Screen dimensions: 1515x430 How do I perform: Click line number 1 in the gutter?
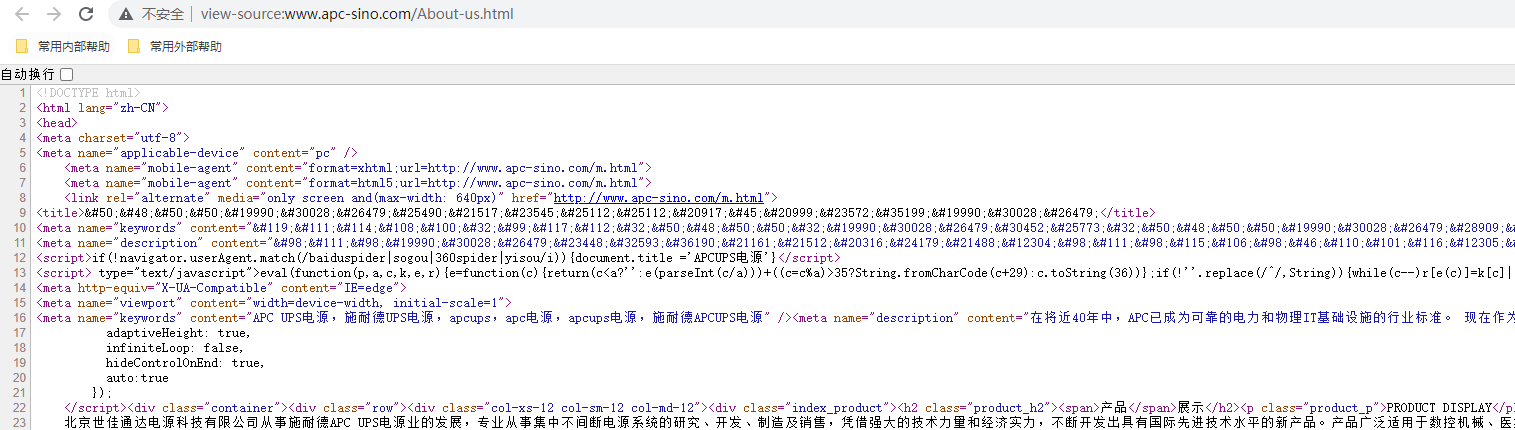pos(20,93)
